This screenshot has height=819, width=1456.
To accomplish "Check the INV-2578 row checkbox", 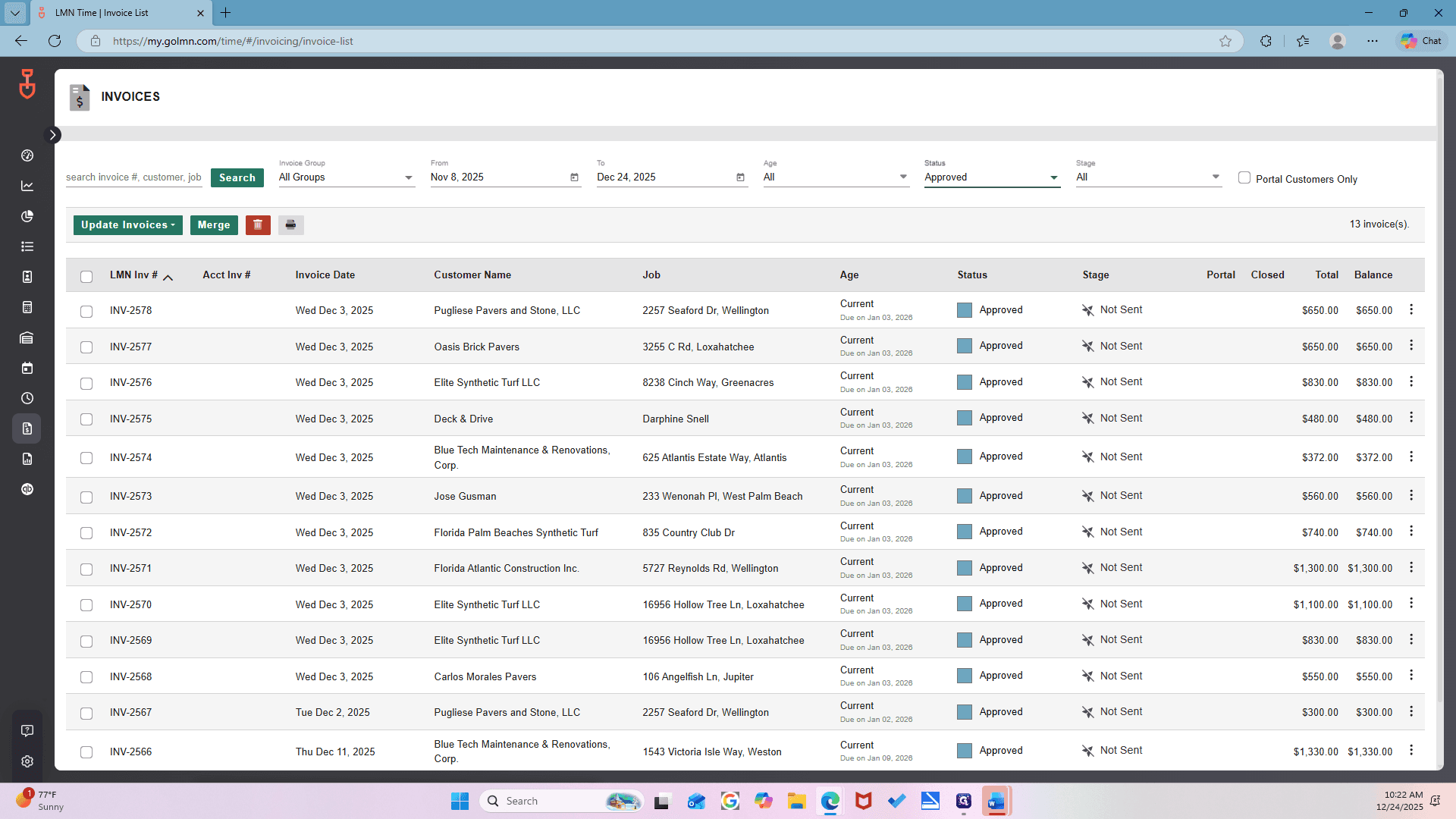I will [x=86, y=311].
